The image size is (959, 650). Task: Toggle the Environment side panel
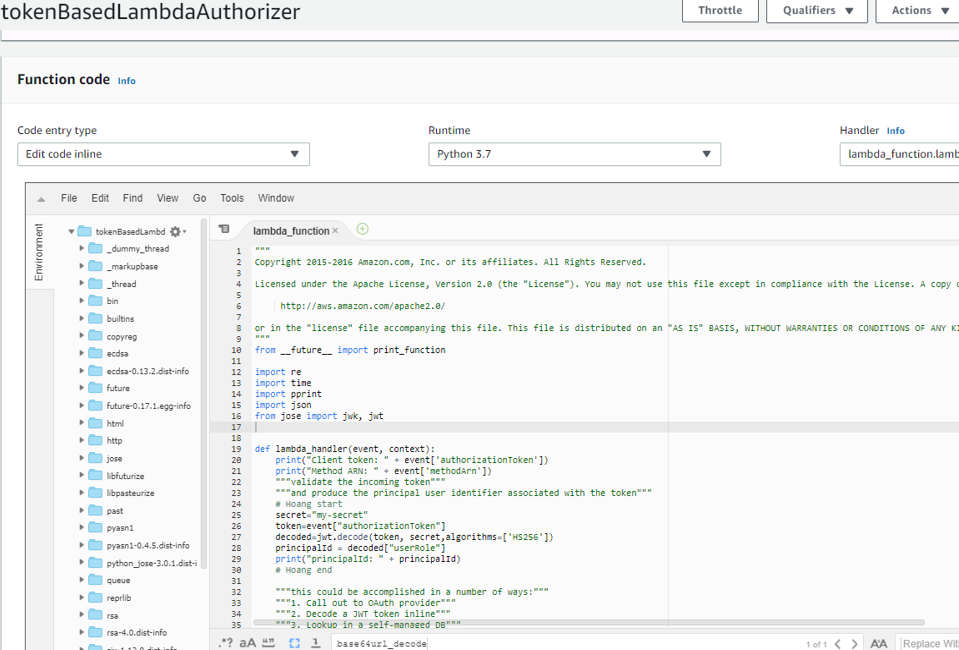click(39, 252)
